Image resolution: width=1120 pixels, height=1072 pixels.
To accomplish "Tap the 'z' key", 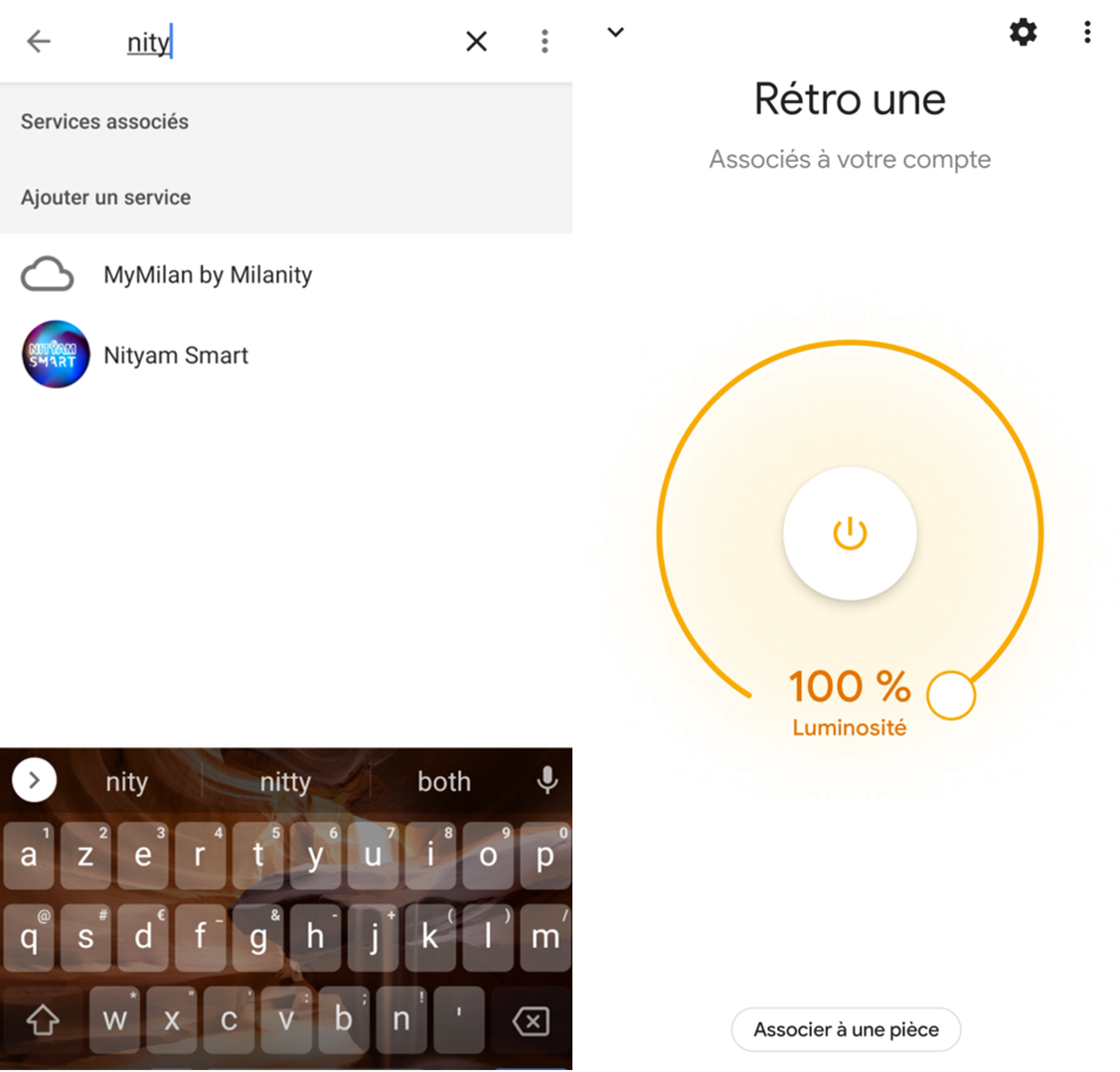I will click(x=85, y=855).
